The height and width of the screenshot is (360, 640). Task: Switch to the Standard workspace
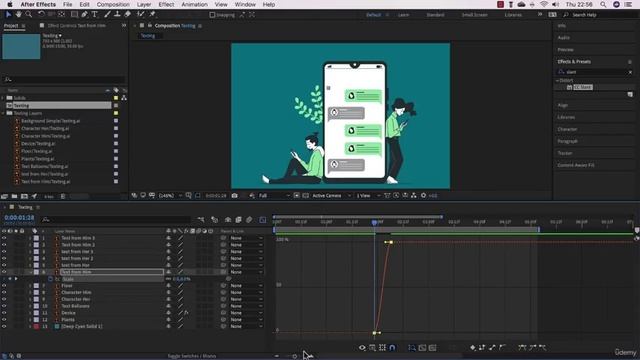[x=435, y=15]
